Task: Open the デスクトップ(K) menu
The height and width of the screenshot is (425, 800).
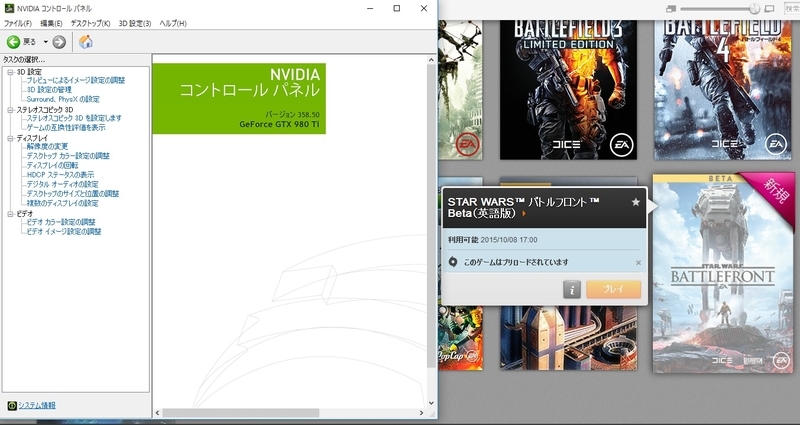Action: (90, 23)
